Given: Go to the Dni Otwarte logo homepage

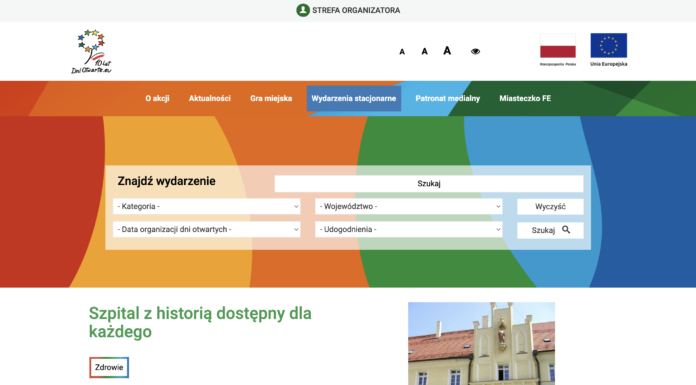Looking at the screenshot, I should [92, 52].
